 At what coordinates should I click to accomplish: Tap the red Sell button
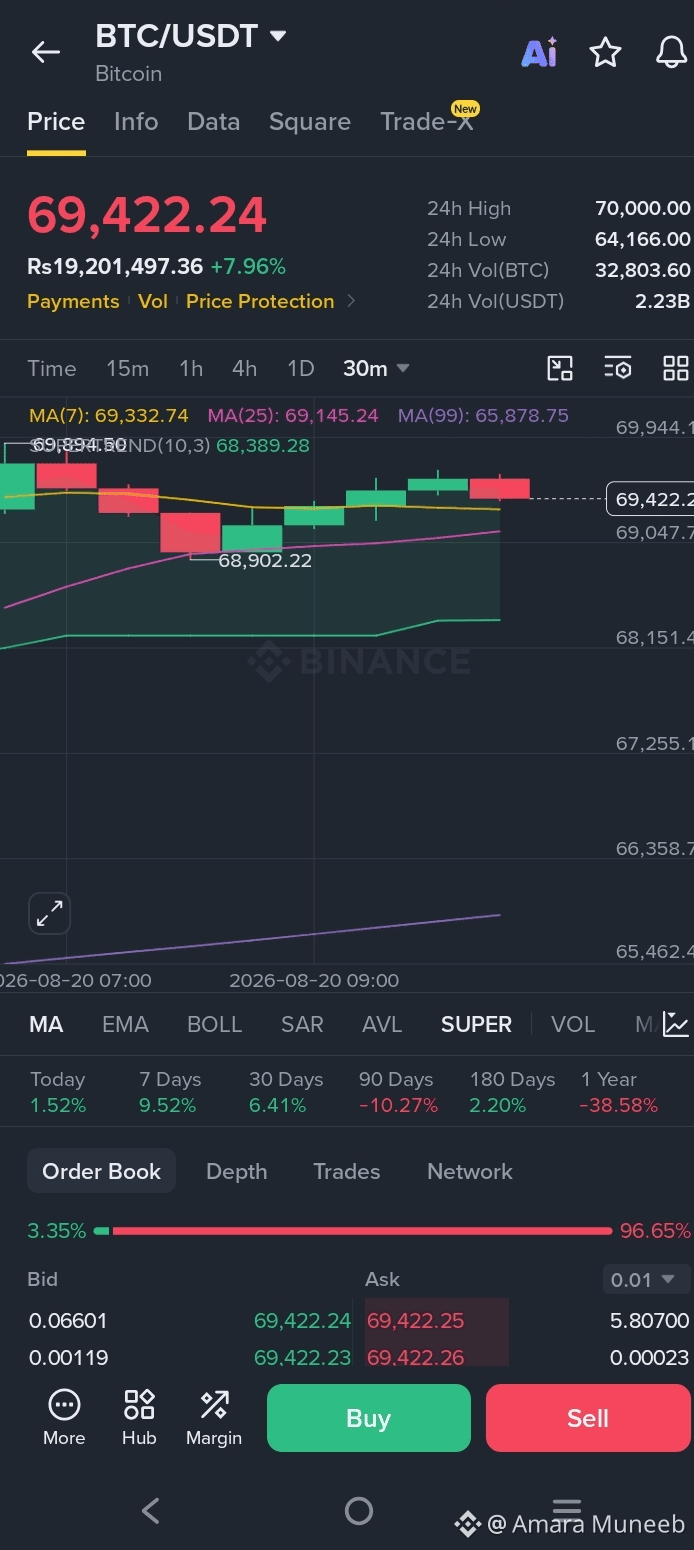588,1418
